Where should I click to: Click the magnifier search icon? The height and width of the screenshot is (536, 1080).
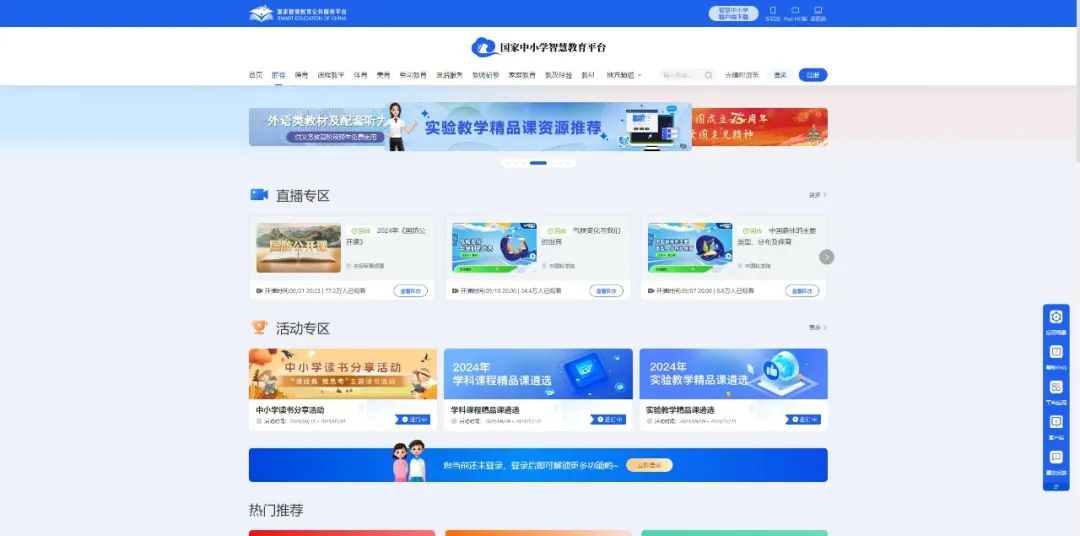(708, 75)
